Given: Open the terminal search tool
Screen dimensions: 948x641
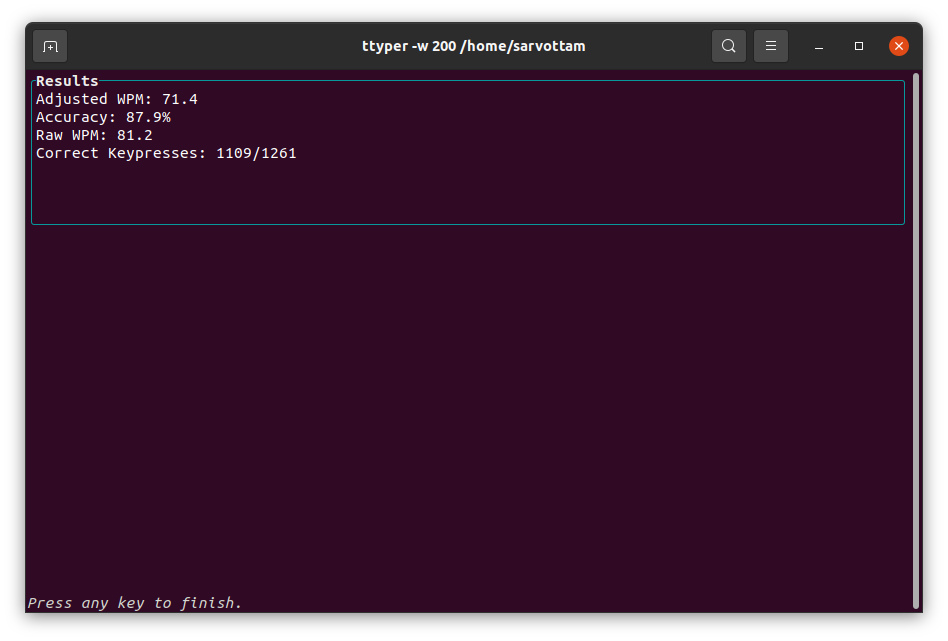Looking at the screenshot, I should click(x=729, y=46).
